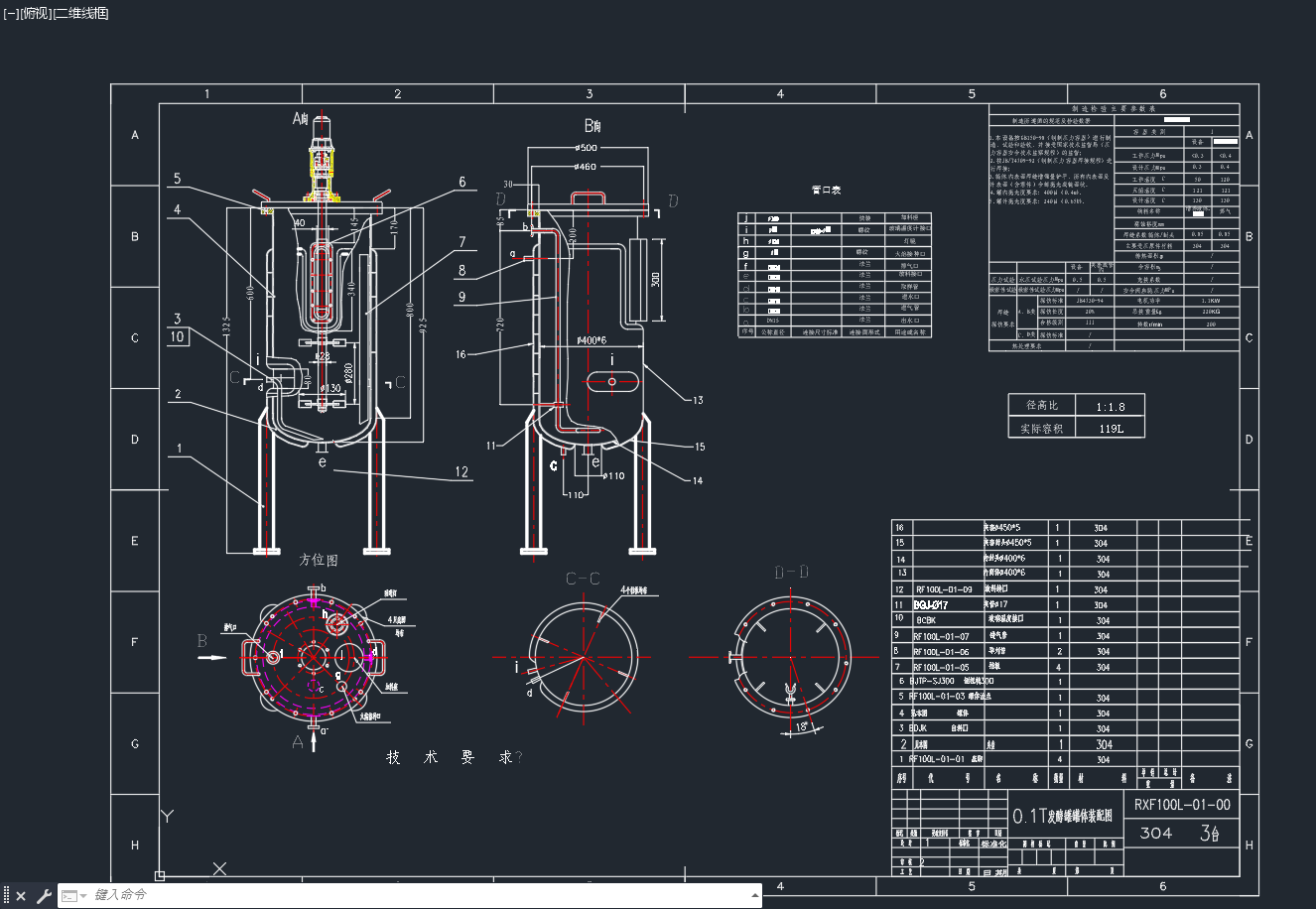Select the C-C section view label
Screen dimensions: 1316x909
click(x=583, y=579)
